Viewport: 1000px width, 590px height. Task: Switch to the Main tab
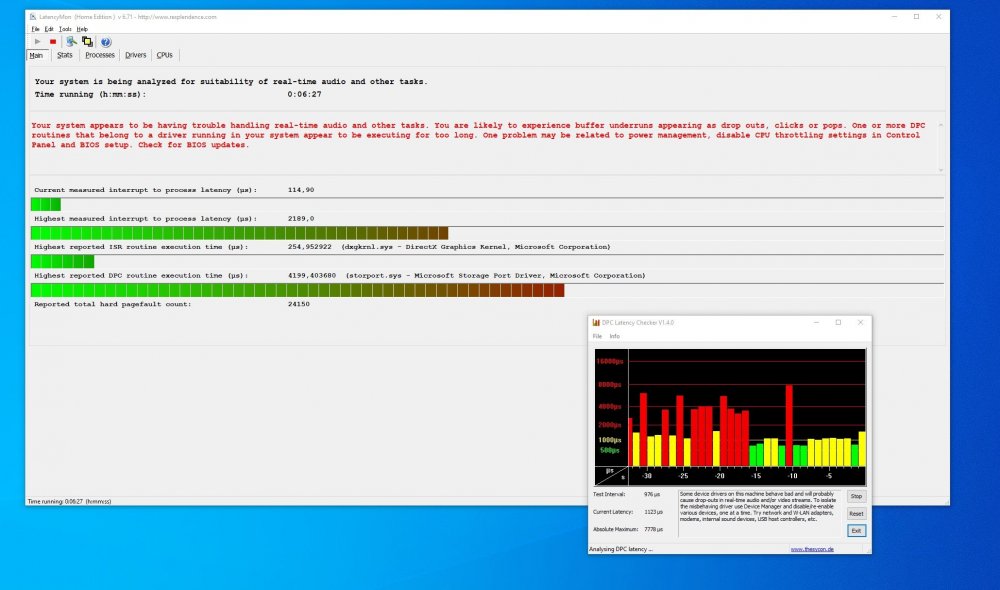[x=36, y=55]
